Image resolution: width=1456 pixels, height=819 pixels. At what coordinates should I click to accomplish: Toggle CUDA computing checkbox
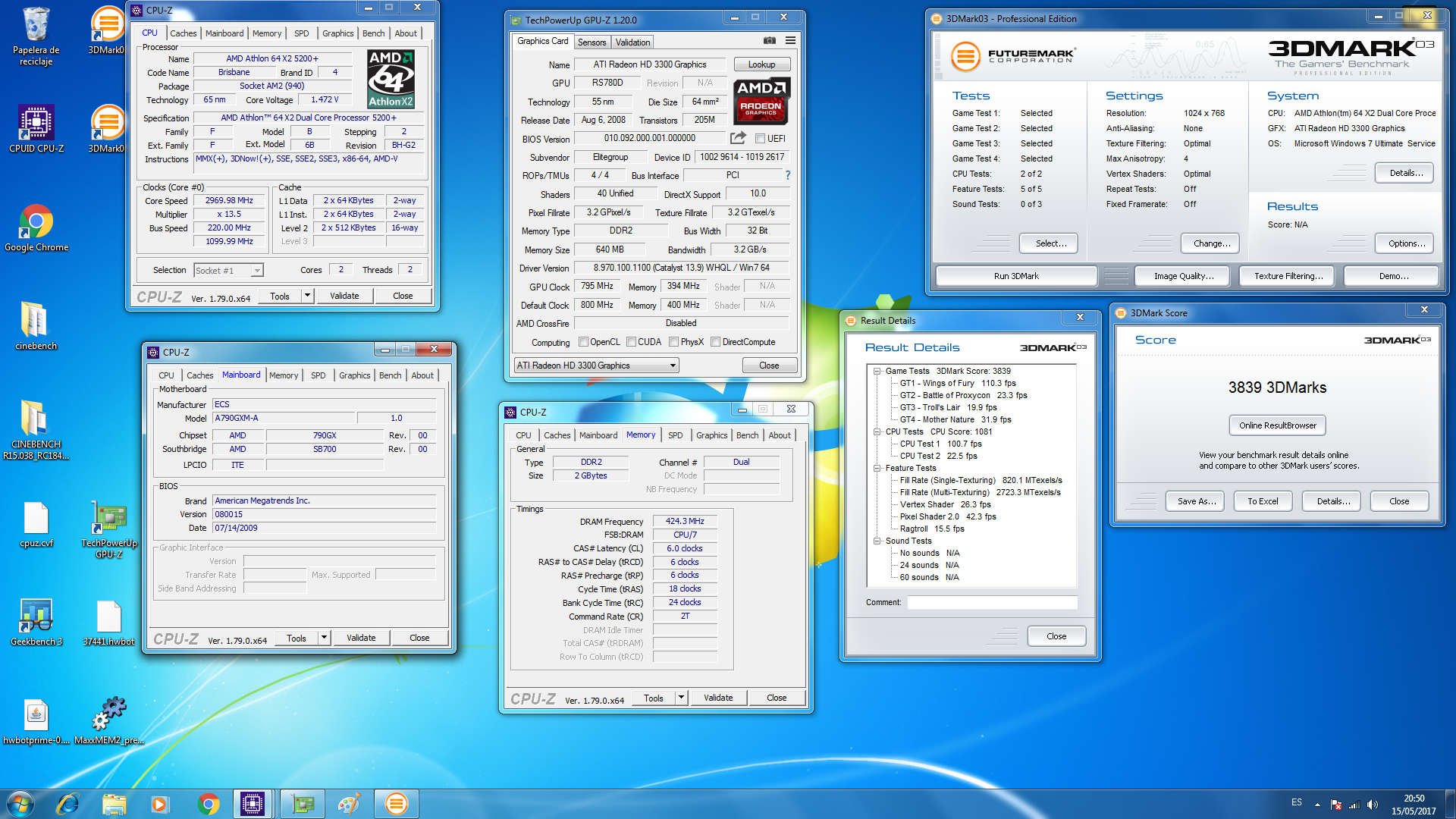pos(631,342)
